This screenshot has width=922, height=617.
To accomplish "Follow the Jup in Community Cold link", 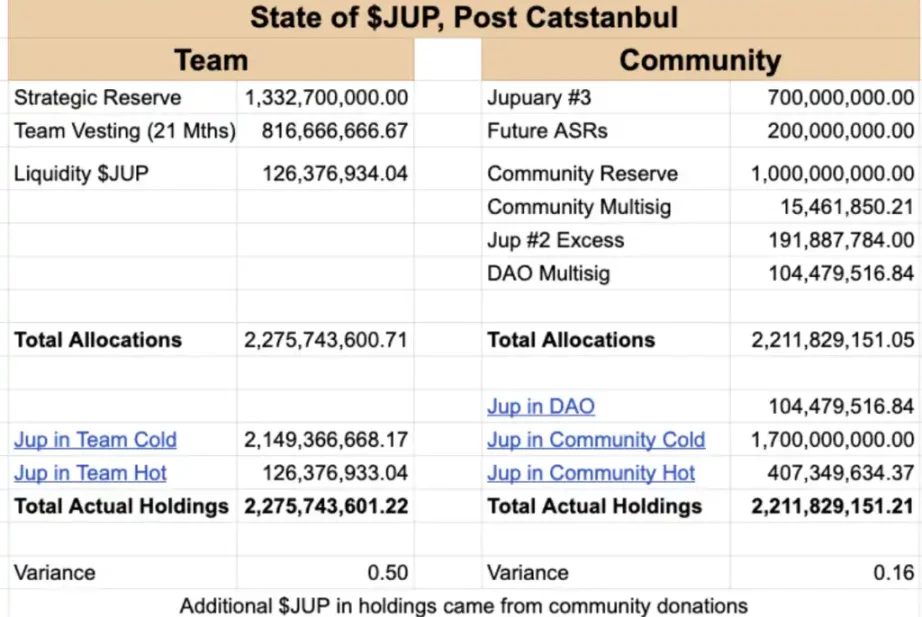I will [x=595, y=440].
